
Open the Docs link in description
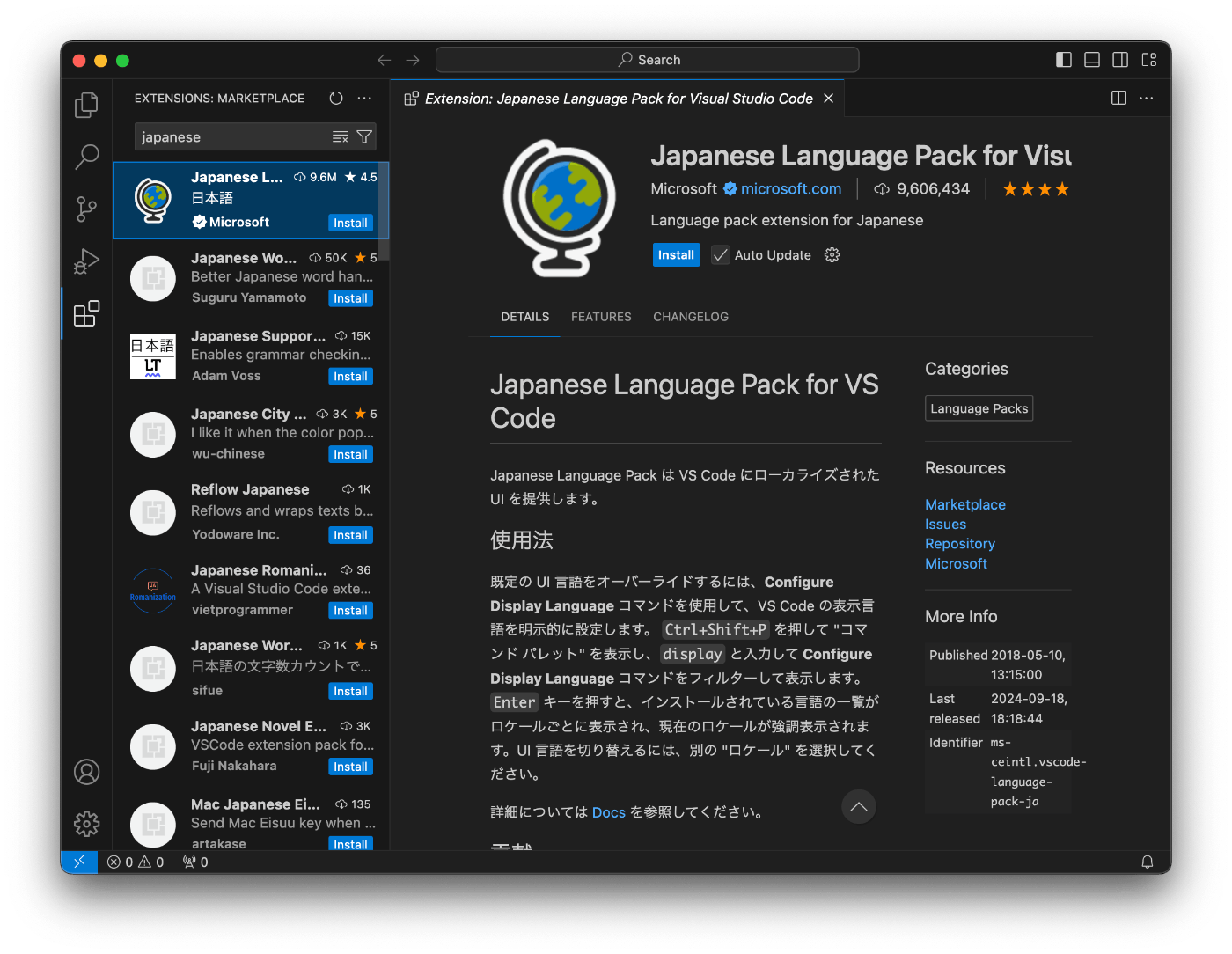pyautogui.click(x=609, y=812)
